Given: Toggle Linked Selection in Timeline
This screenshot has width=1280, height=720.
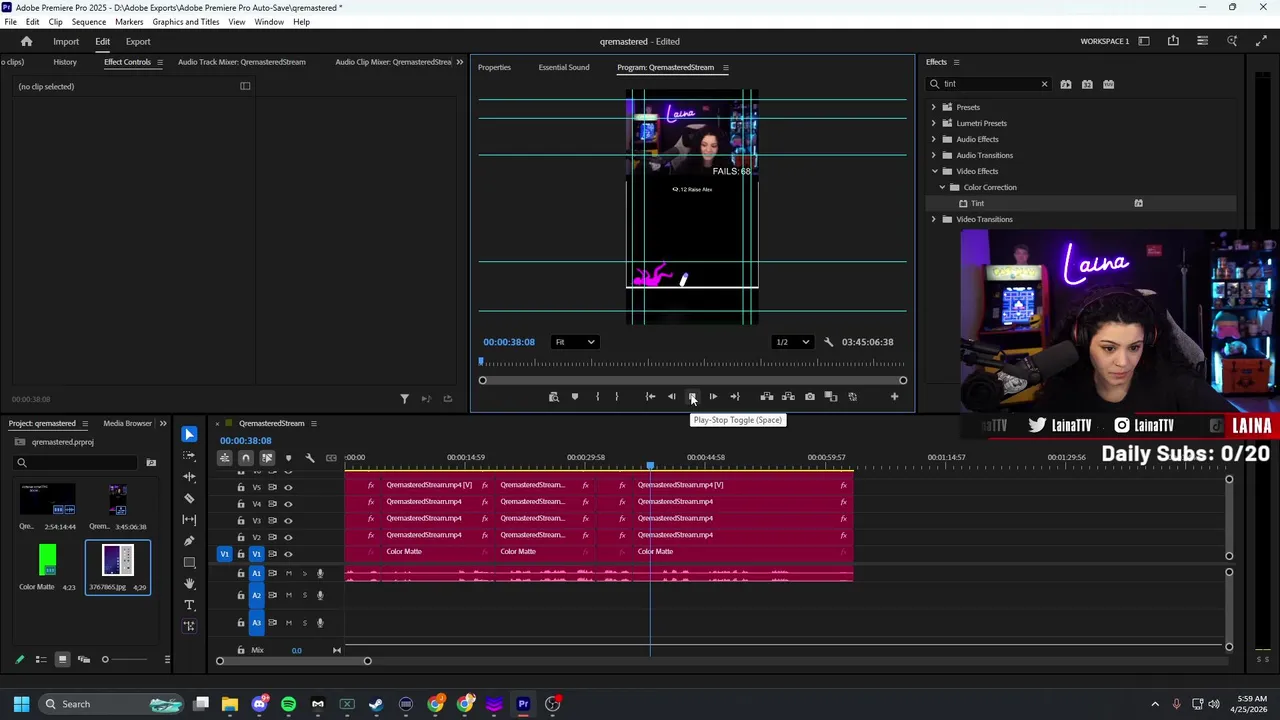Looking at the screenshot, I should [267, 458].
